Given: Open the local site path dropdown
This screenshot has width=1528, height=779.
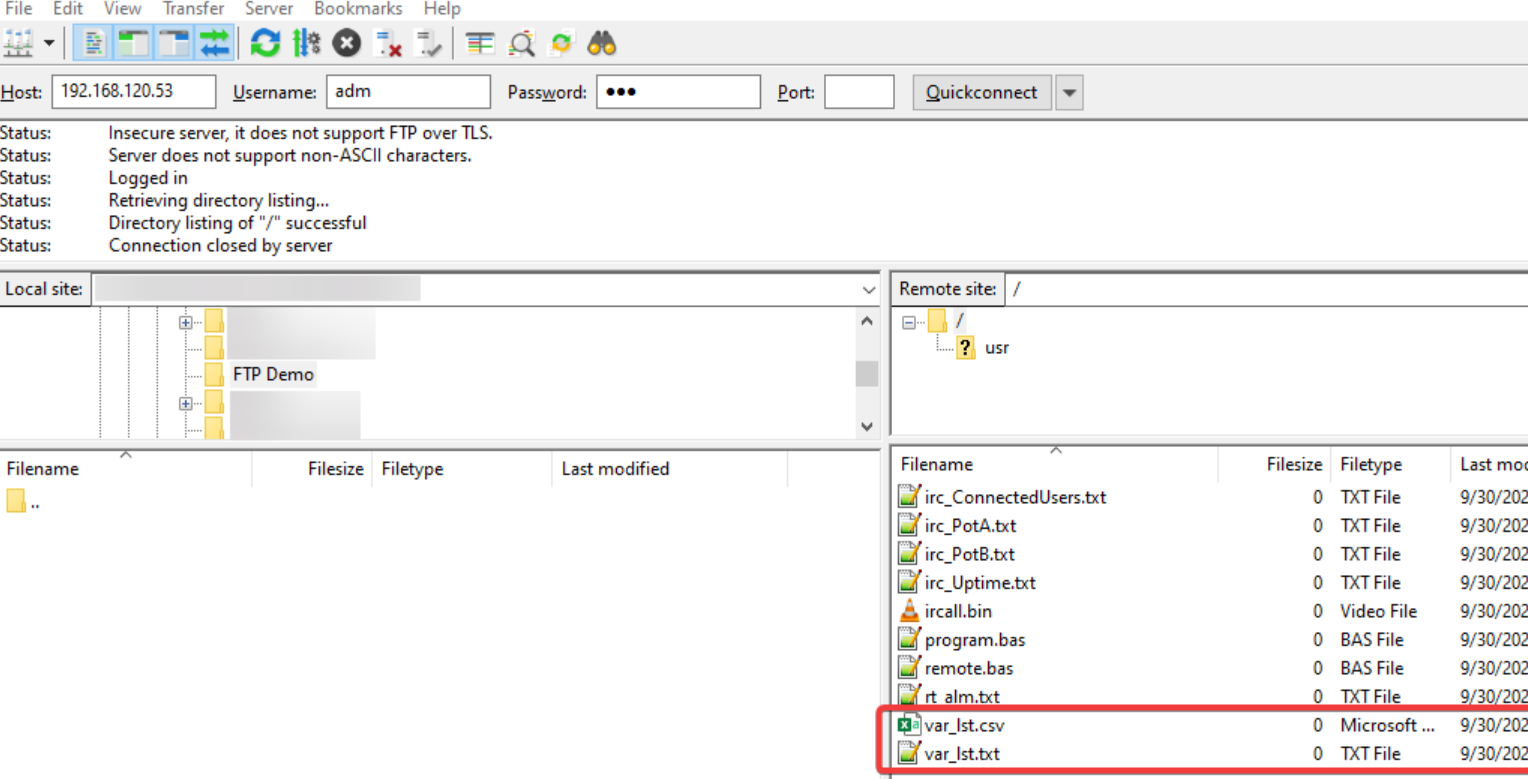Looking at the screenshot, I should coord(868,289).
